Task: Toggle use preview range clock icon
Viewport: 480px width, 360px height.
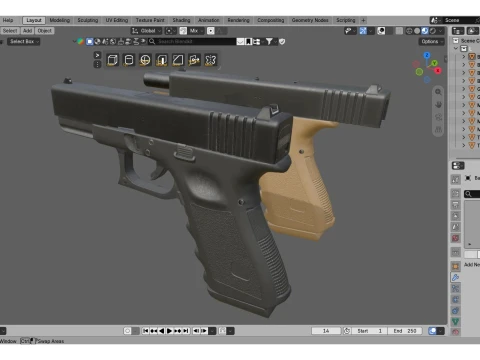Action: tap(347, 331)
